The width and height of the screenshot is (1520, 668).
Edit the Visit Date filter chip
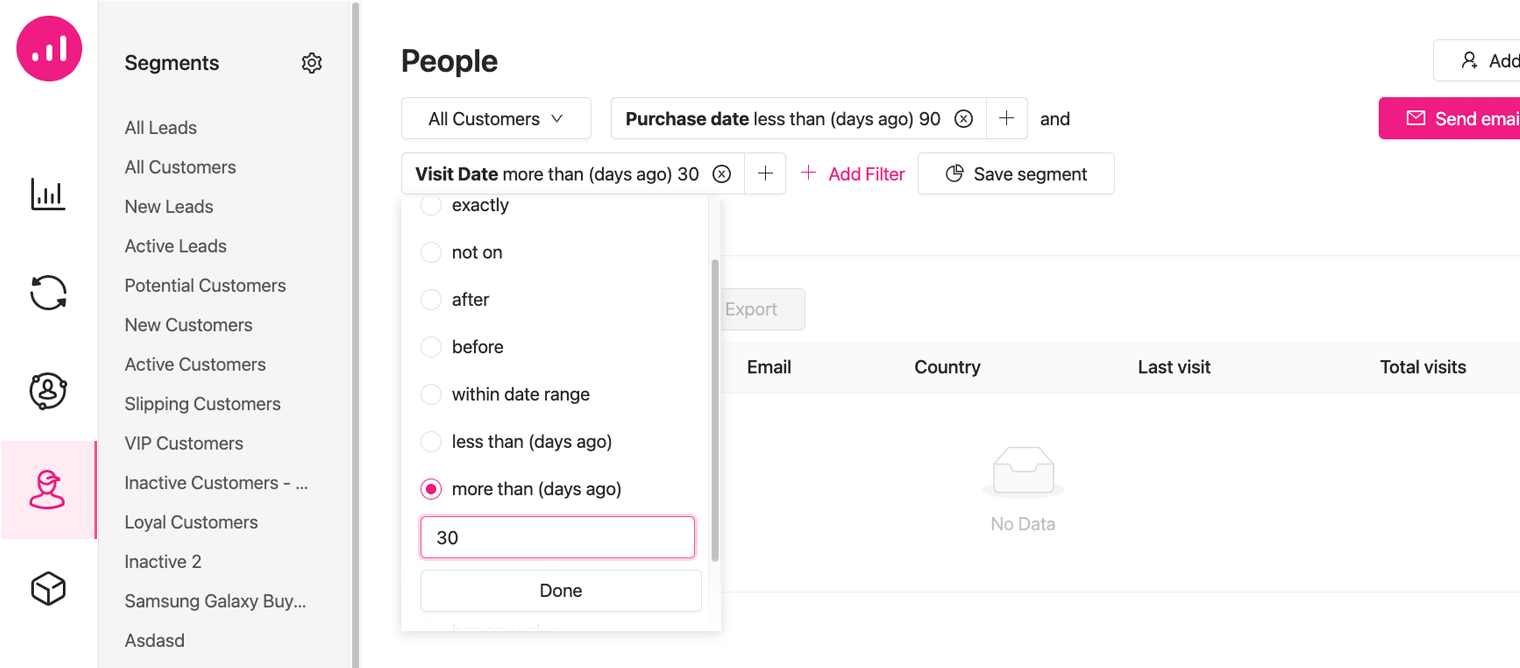(557, 174)
